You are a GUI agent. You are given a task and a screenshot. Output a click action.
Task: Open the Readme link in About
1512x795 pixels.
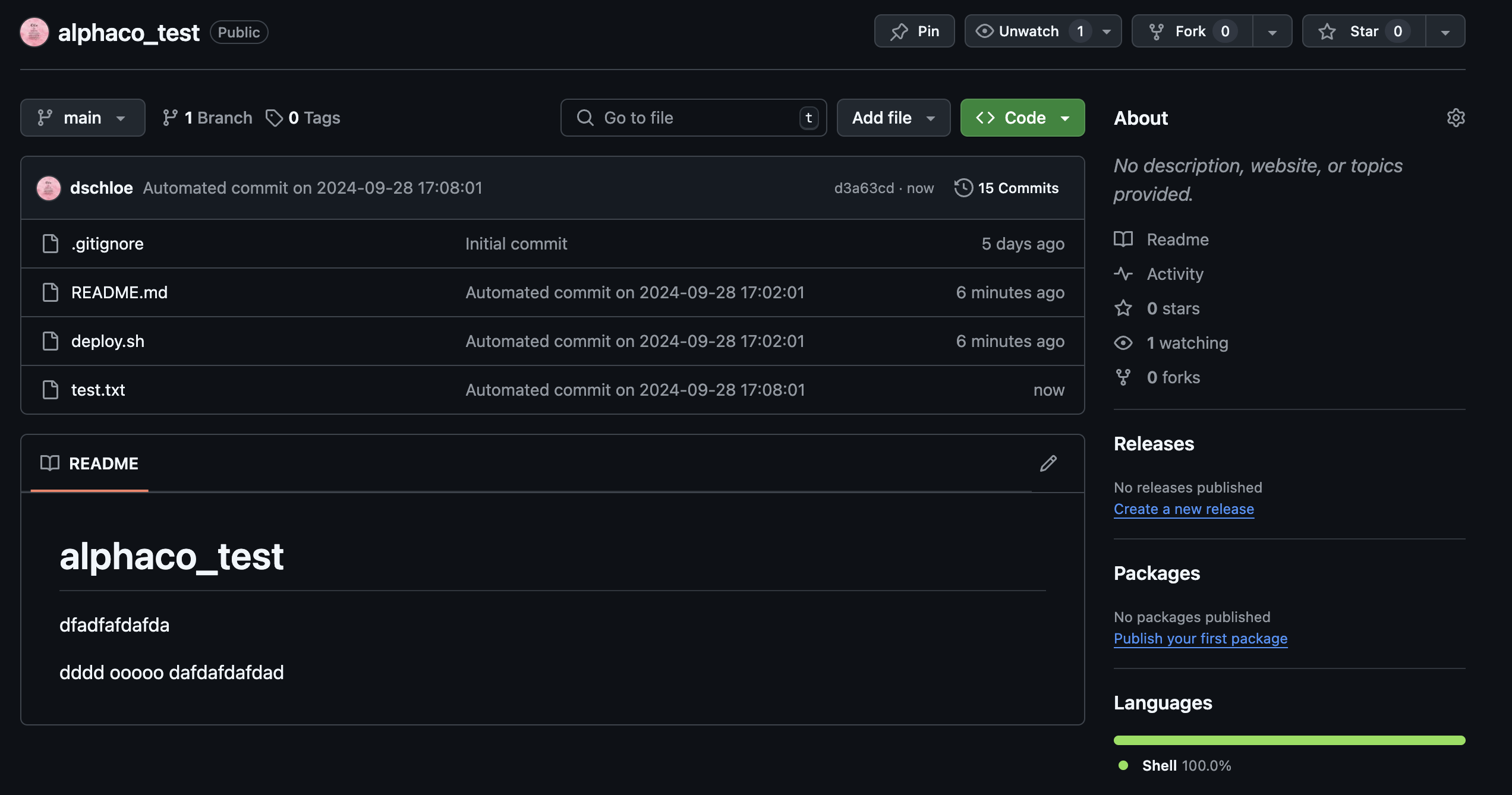point(1161,239)
